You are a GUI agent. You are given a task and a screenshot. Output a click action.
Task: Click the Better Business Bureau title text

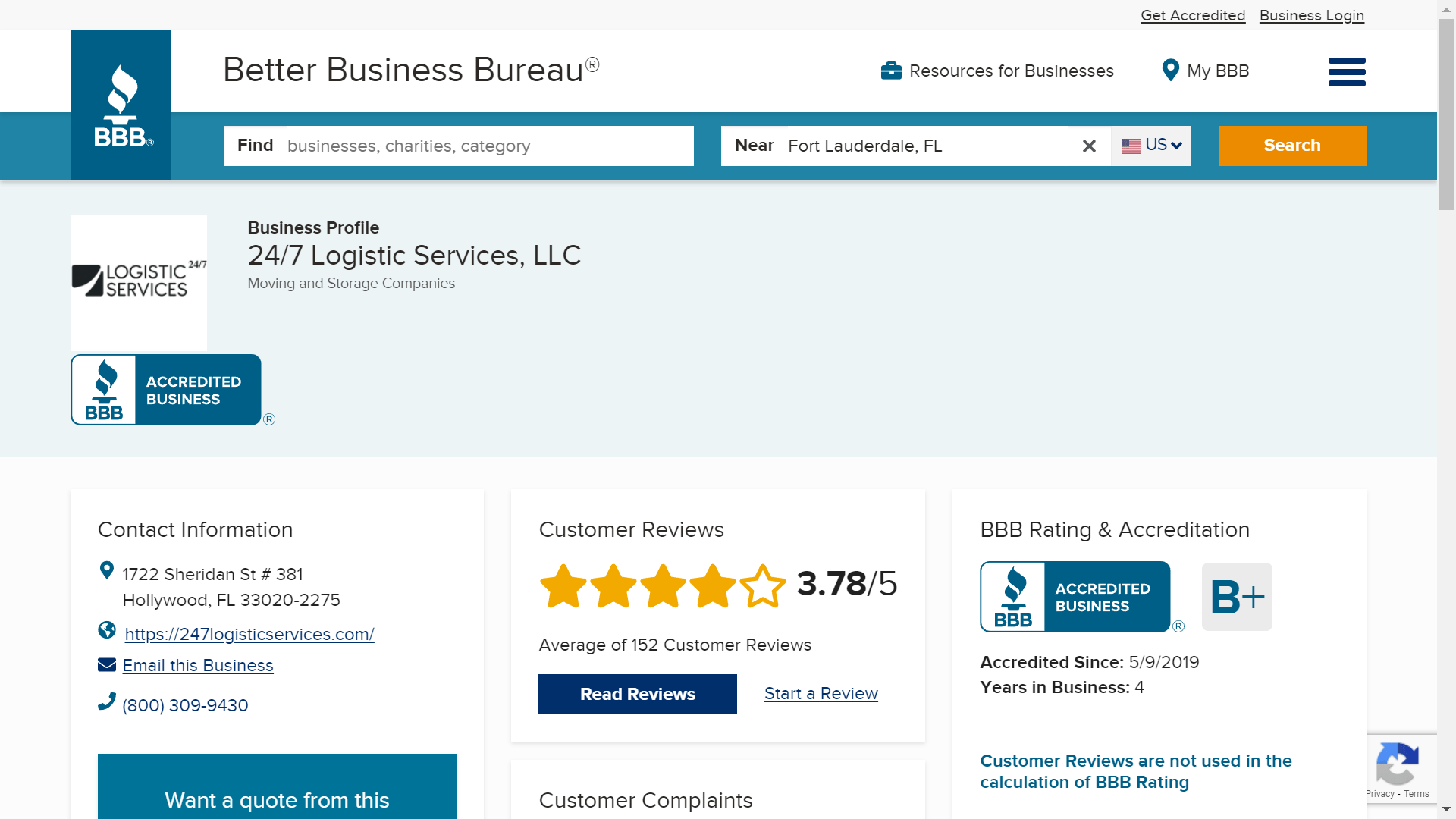411,69
